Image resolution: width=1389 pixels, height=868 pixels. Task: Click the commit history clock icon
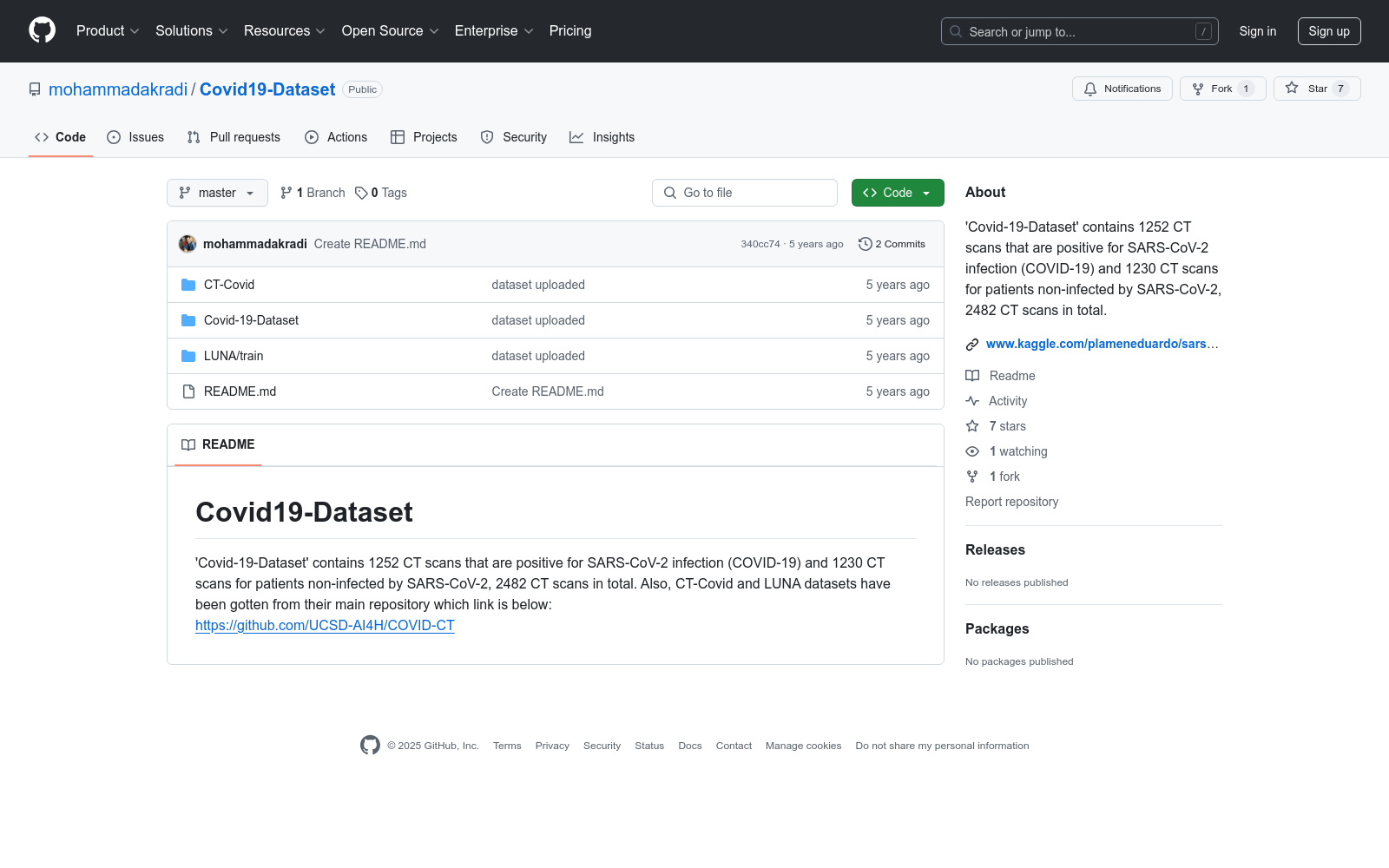[865, 244]
